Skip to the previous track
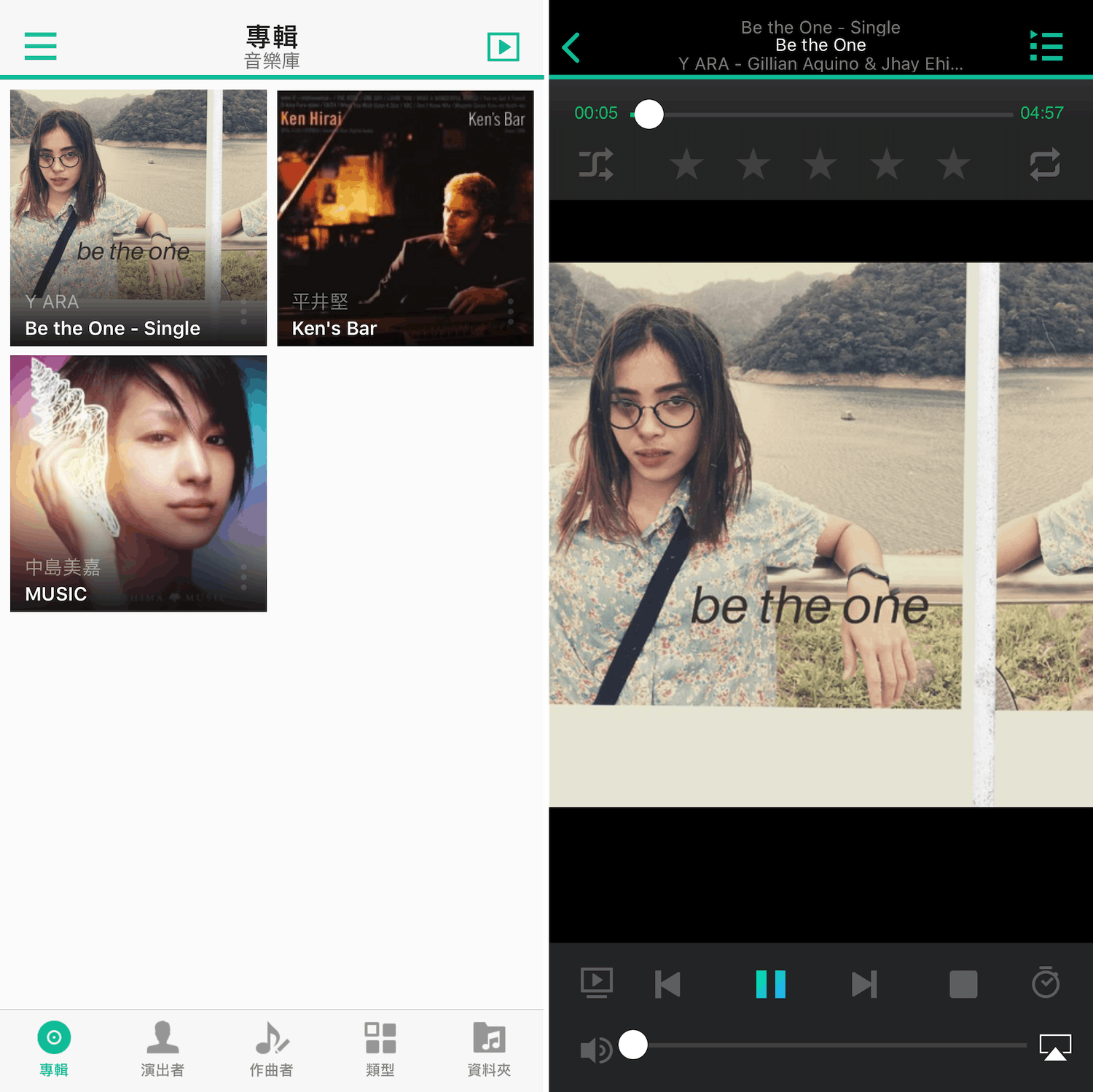The height and width of the screenshot is (1092, 1093). pyautogui.click(x=667, y=984)
